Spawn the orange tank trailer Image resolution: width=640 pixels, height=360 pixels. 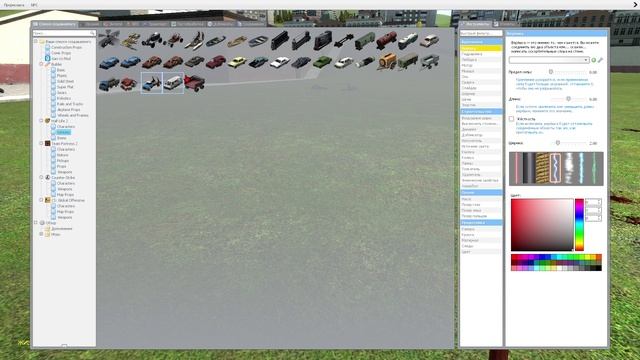point(386,62)
